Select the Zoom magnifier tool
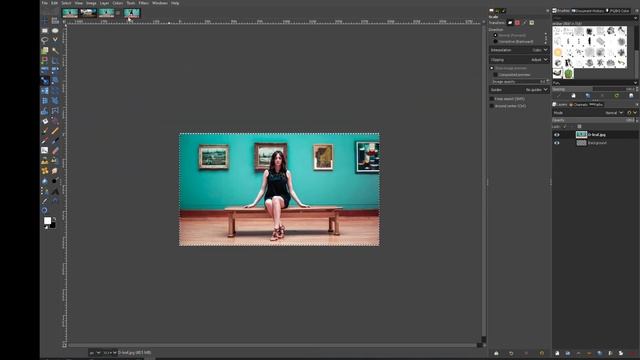Screen dimensions: 640x360 (x=44, y=210)
